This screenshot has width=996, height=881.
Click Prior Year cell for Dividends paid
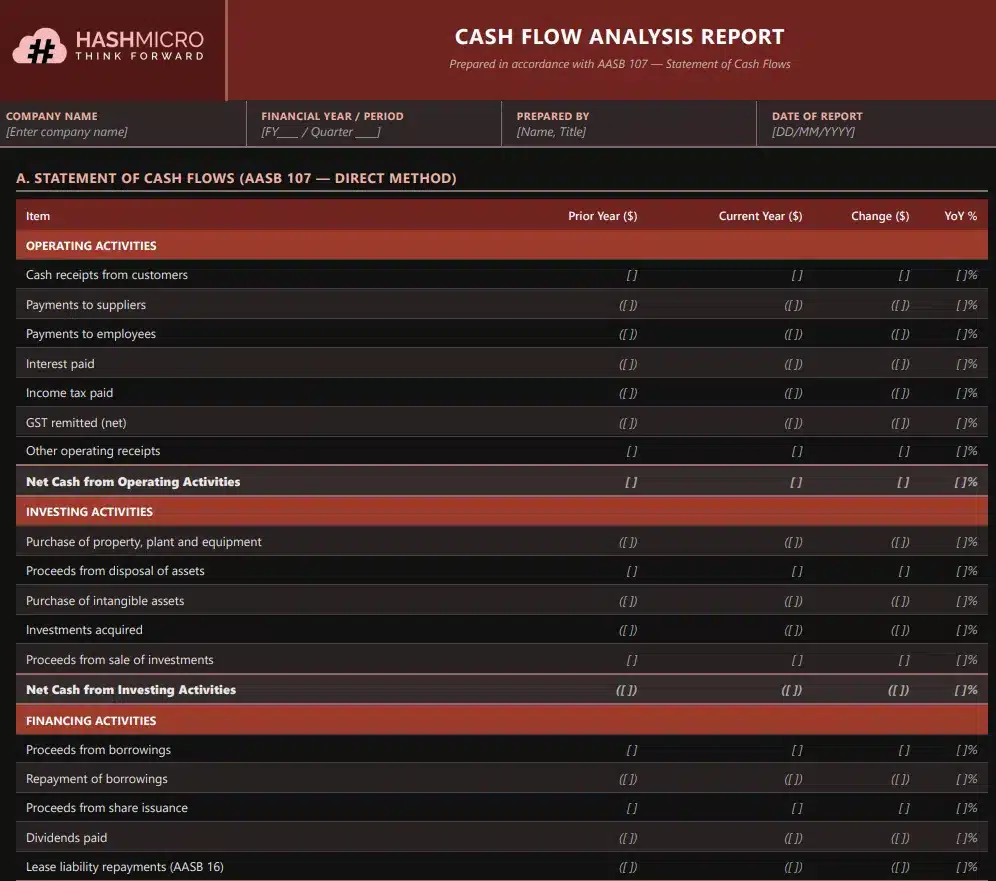(628, 838)
